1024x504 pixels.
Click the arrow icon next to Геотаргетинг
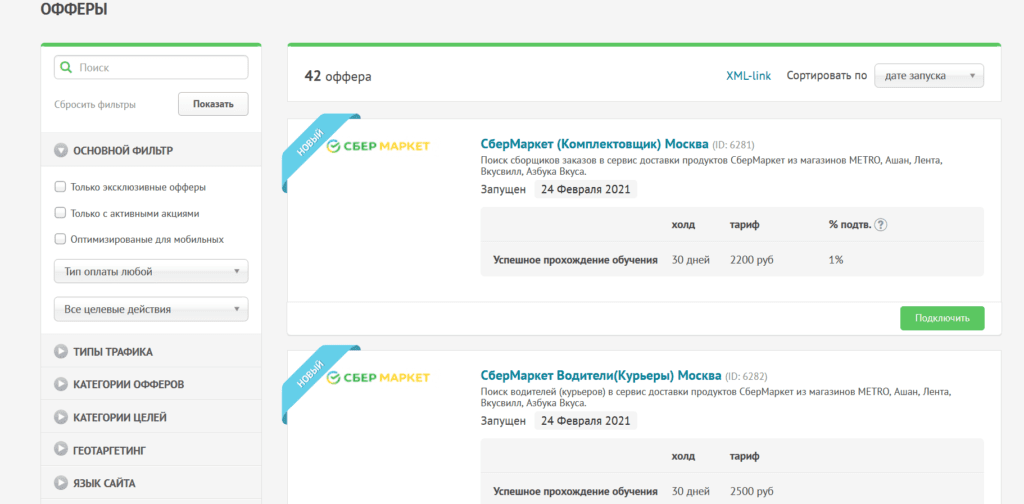click(x=61, y=450)
